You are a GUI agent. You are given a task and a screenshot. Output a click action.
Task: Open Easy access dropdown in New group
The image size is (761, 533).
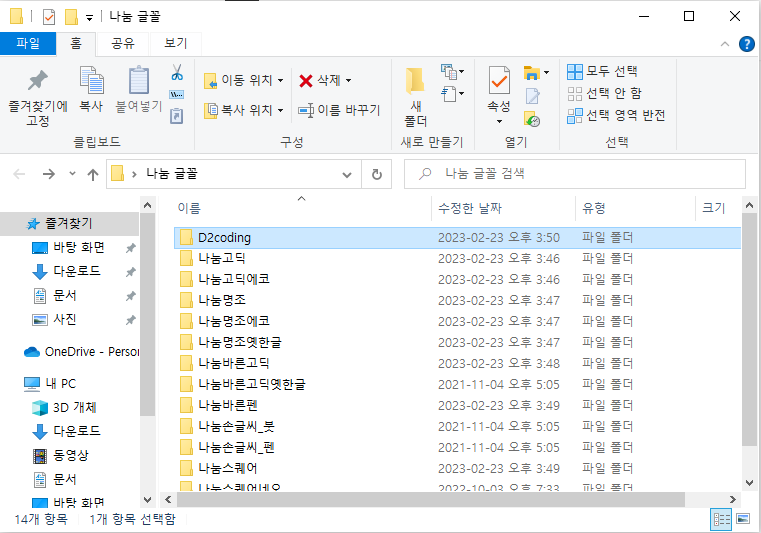click(452, 94)
